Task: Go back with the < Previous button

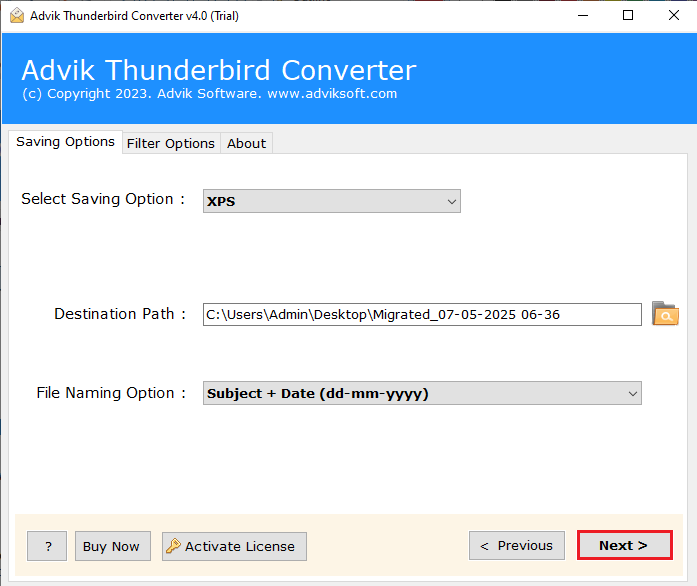Action: (517, 546)
